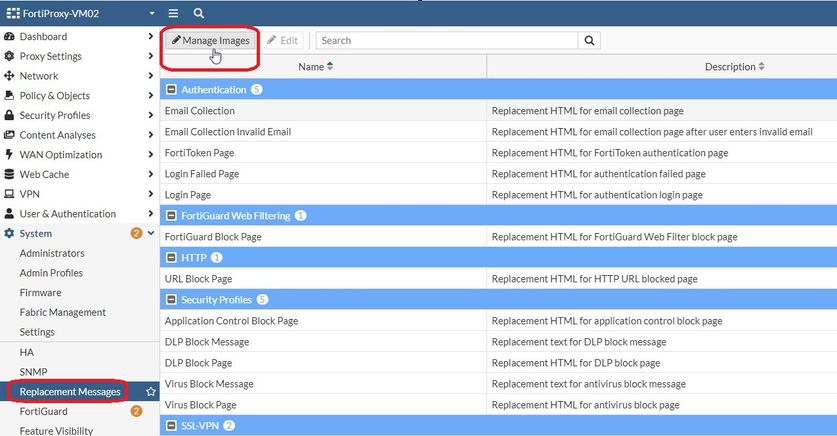Click the Policy & Objects icon

pos(9,96)
